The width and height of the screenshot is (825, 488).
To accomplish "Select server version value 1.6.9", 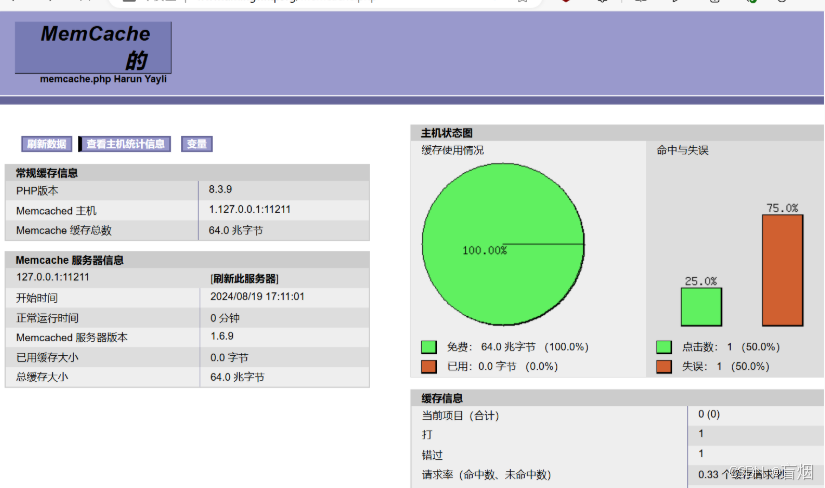I will click(x=222, y=336).
